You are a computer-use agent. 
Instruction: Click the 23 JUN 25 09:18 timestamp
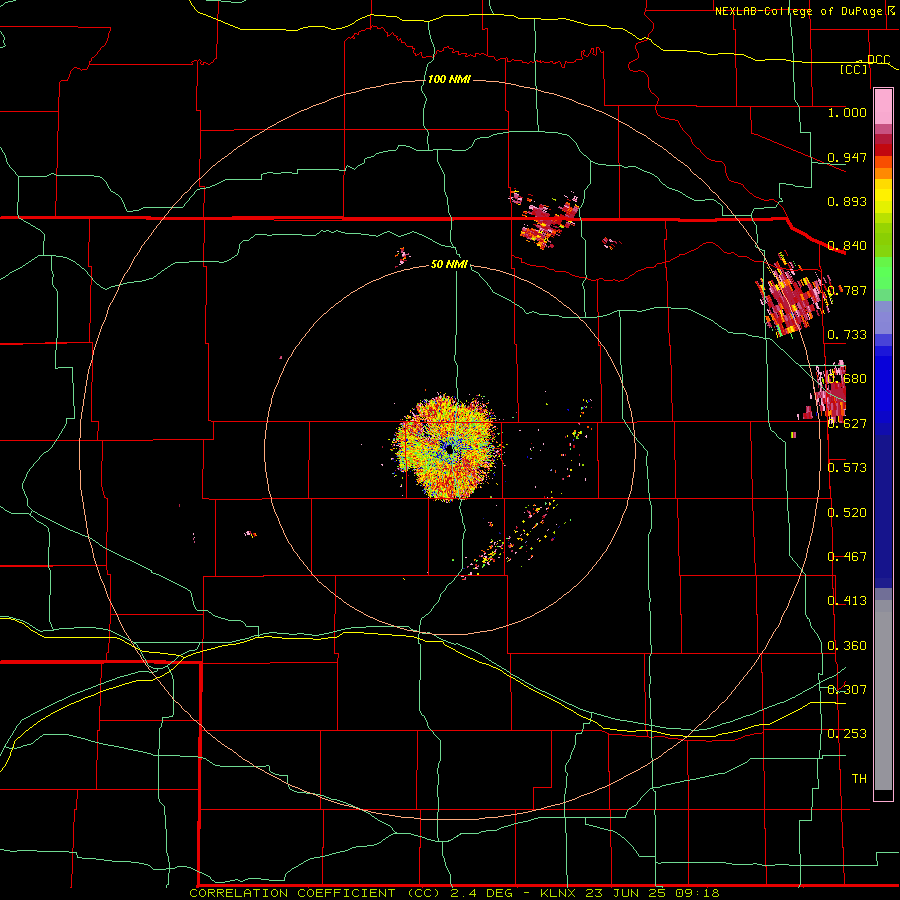click(653, 893)
